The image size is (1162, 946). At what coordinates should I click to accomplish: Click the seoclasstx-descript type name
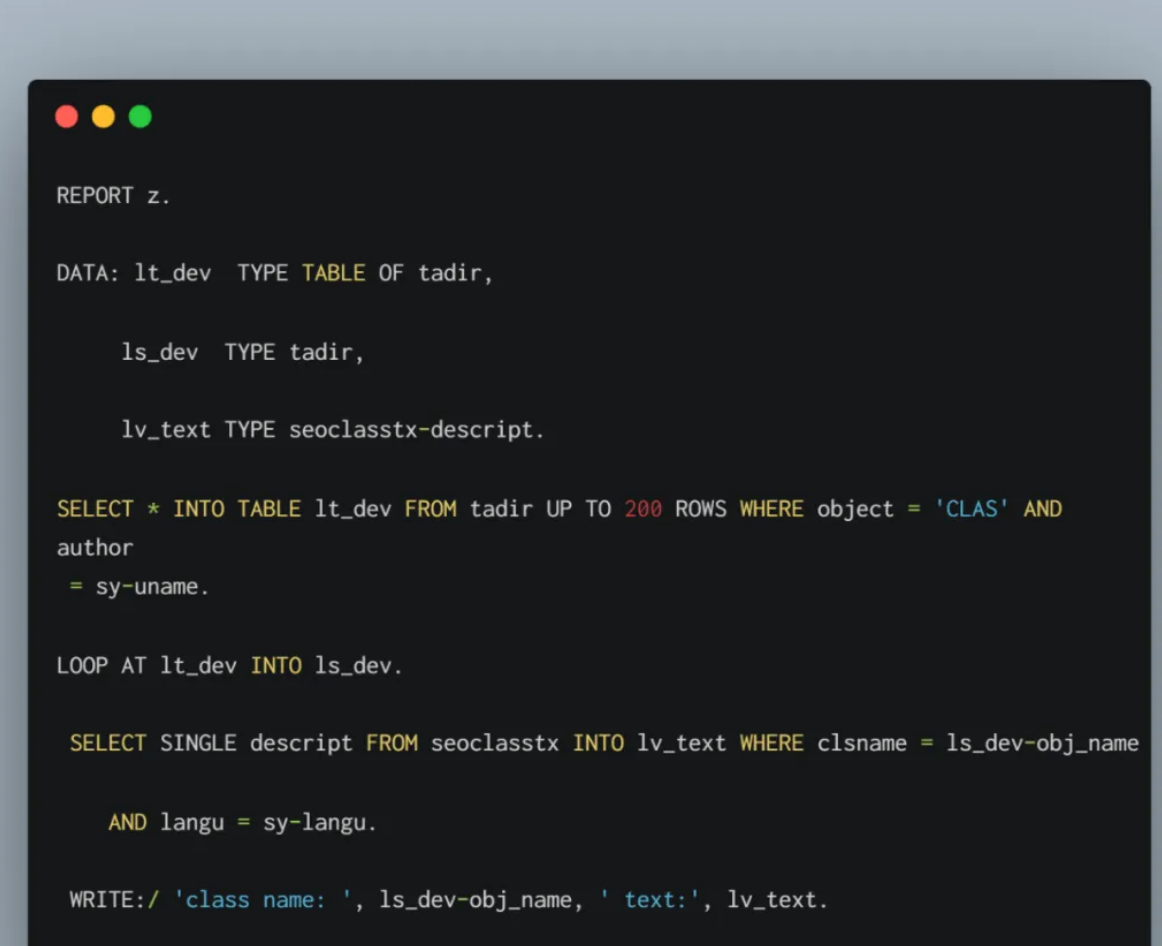tap(415, 430)
